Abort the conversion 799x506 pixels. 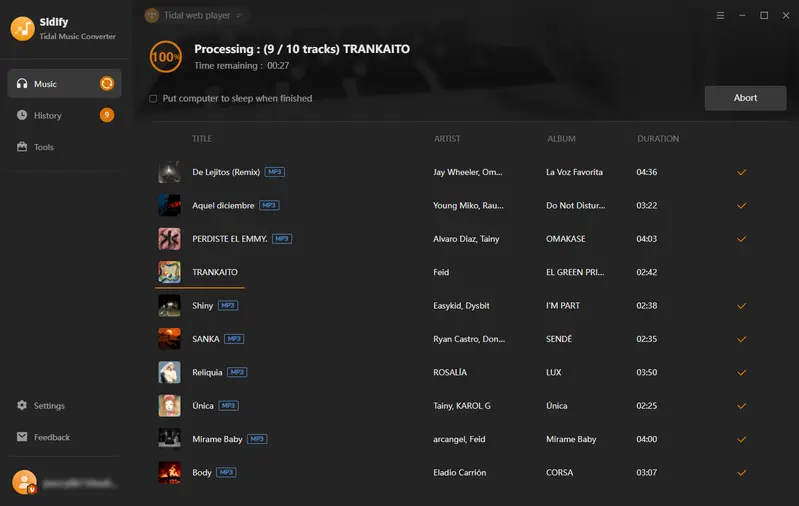click(745, 98)
